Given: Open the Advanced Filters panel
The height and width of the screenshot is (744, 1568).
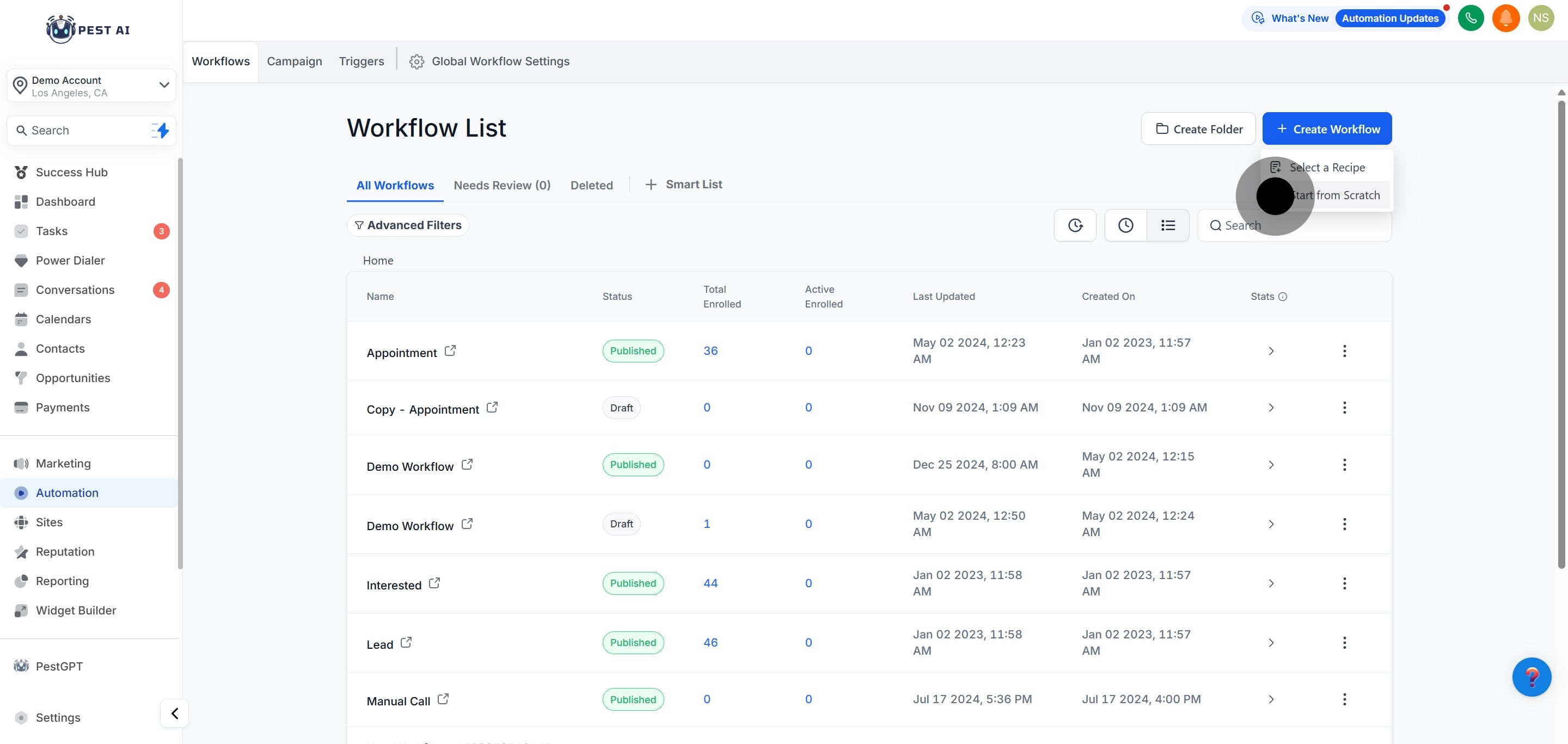Looking at the screenshot, I should (408, 225).
